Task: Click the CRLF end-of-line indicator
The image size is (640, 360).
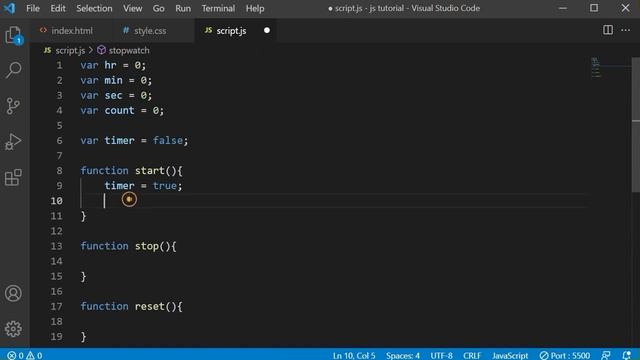Action: 472,356
